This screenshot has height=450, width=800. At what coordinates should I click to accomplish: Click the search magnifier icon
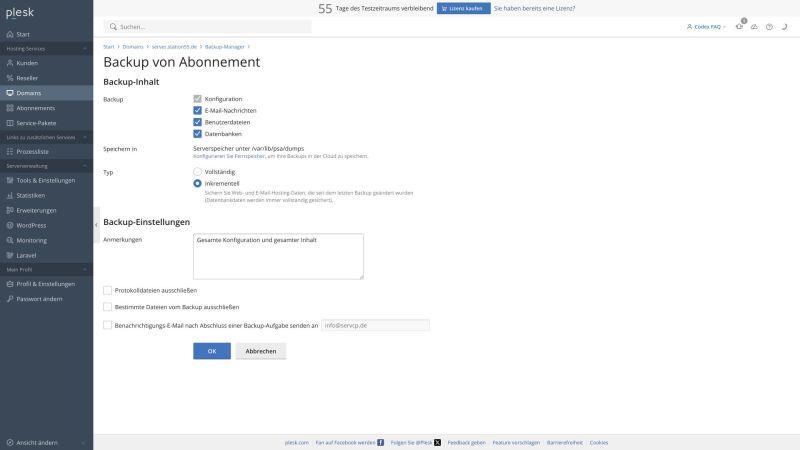coord(113,27)
